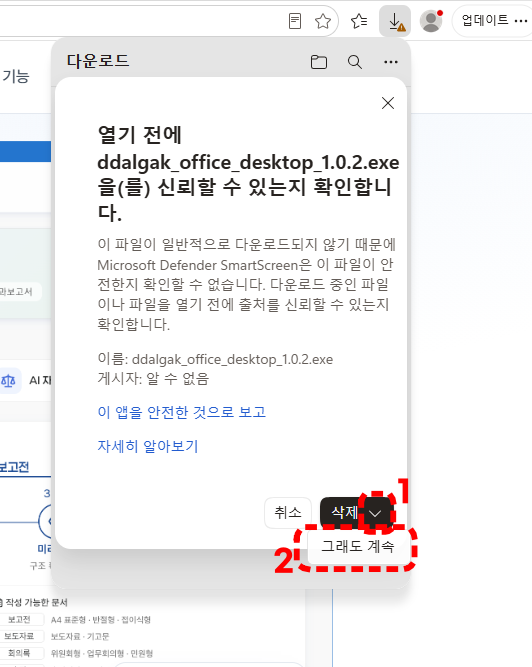
Task: Click A4 표준형 · 반절형 · 접이식형 text
Action: pyautogui.click(x=101, y=620)
